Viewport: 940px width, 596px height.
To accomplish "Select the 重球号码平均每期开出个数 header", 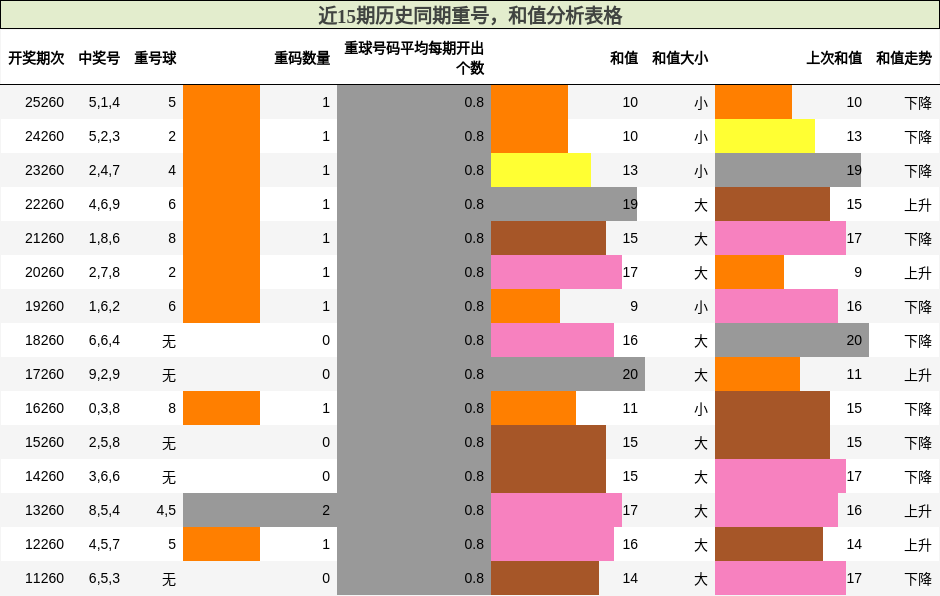I will (414, 58).
